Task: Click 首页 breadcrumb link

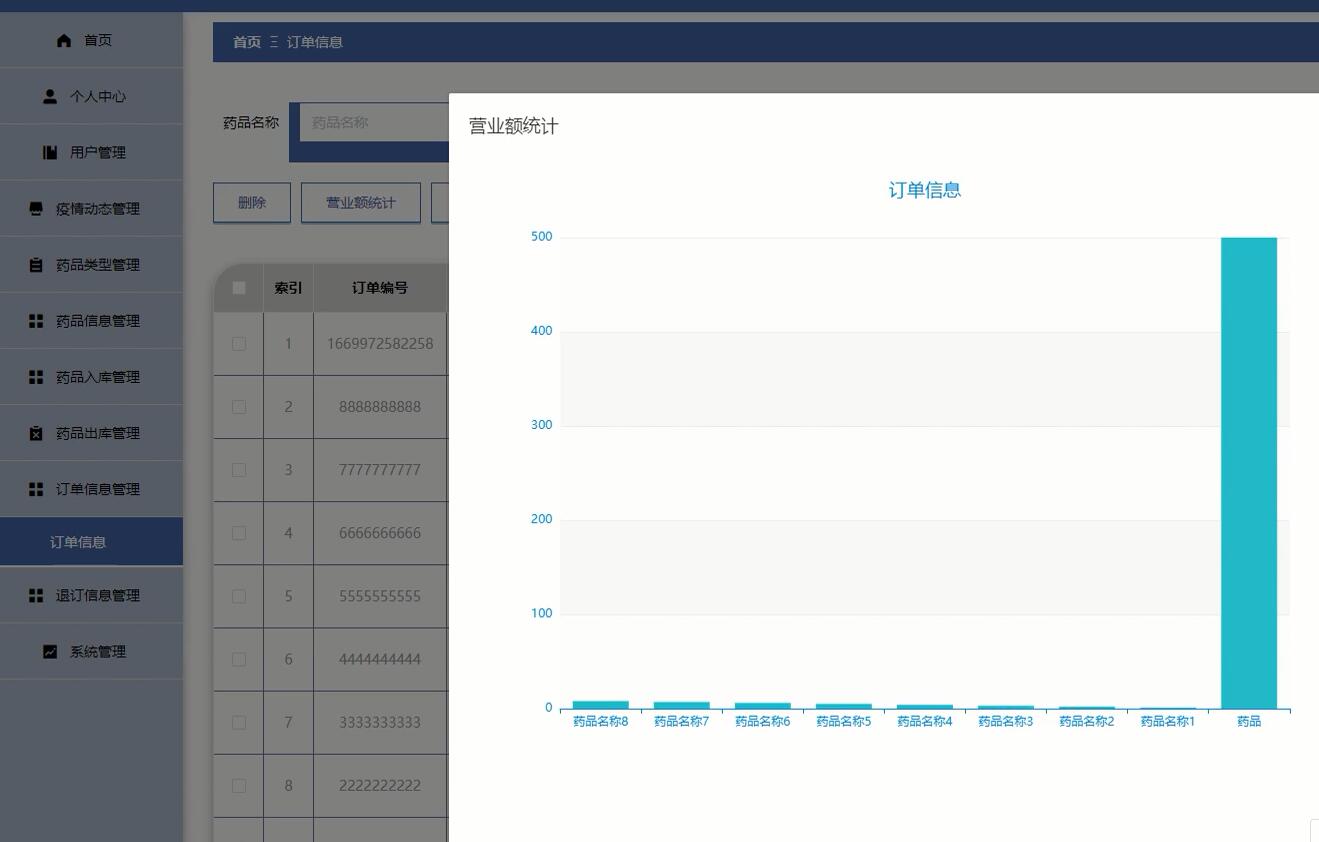Action: point(247,42)
